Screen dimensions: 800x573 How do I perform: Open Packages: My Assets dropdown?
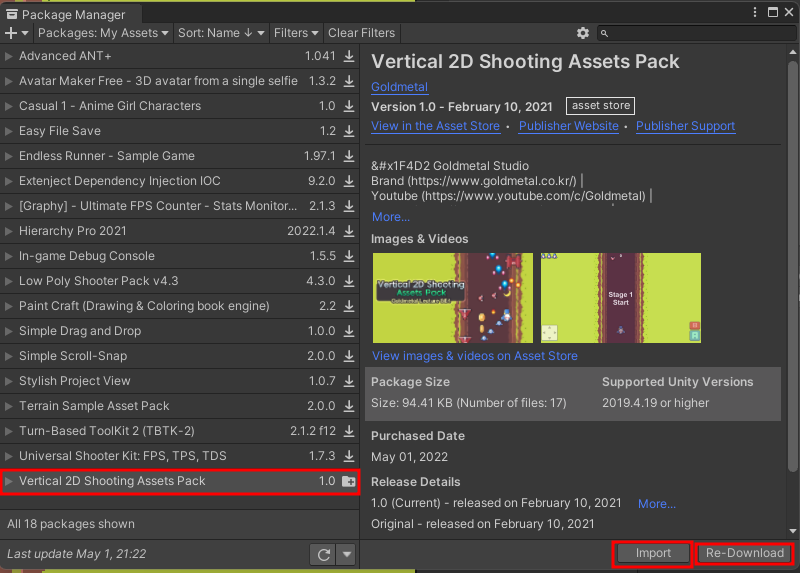(103, 33)
